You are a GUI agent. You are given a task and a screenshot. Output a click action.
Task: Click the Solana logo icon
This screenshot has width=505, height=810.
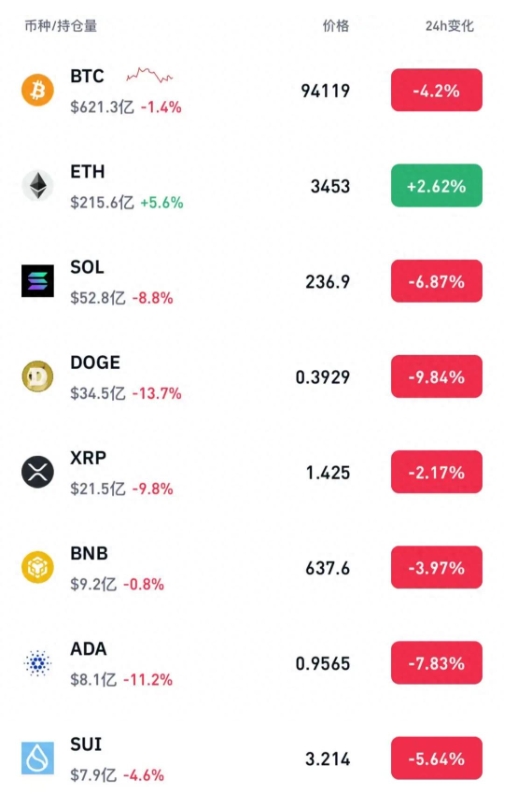tap(37, 281)
